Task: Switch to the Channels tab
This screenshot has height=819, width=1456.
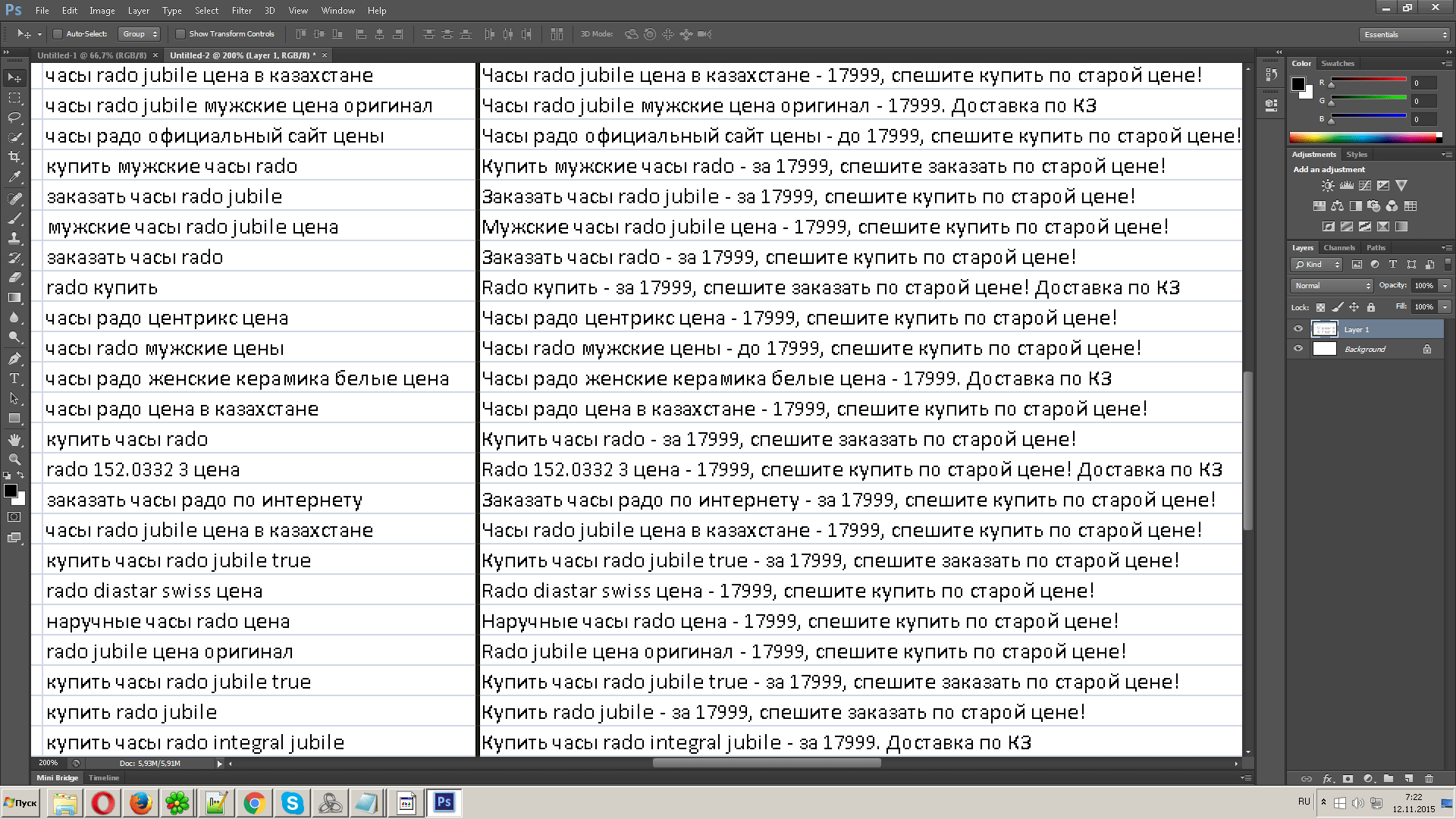Action: pyautogui.click(x=1338, y=248)
